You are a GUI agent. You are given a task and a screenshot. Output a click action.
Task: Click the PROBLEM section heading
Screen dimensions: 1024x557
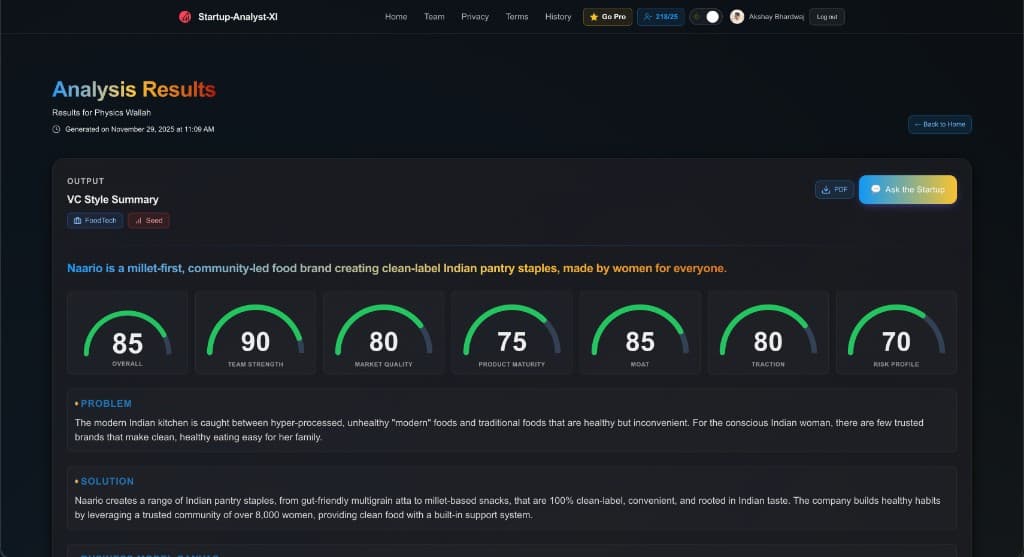106,404
